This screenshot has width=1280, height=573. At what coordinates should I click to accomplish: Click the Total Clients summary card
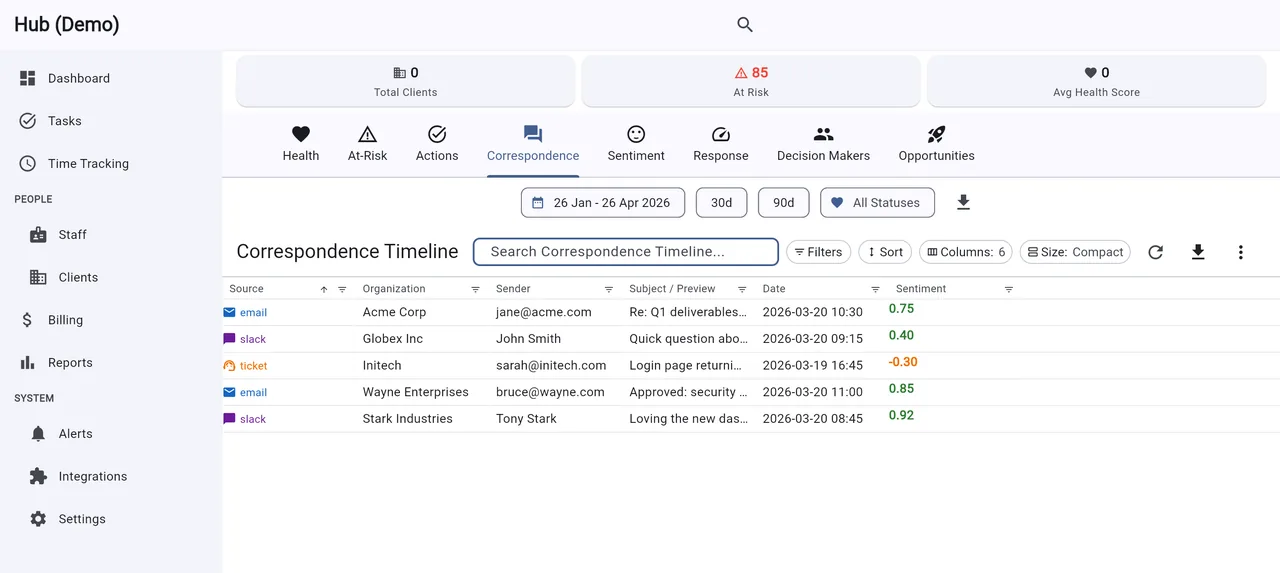(406, 81)
